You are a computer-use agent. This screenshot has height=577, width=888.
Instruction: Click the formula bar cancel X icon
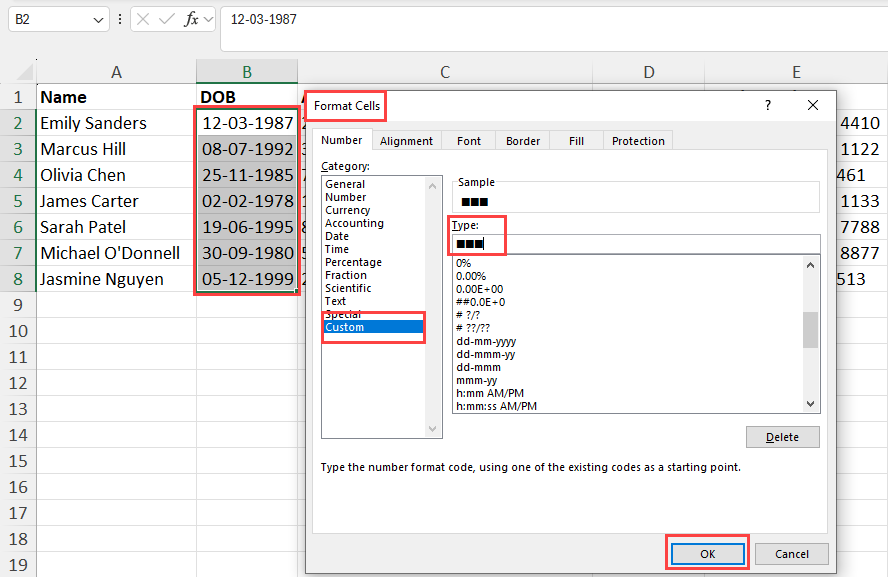143,20
